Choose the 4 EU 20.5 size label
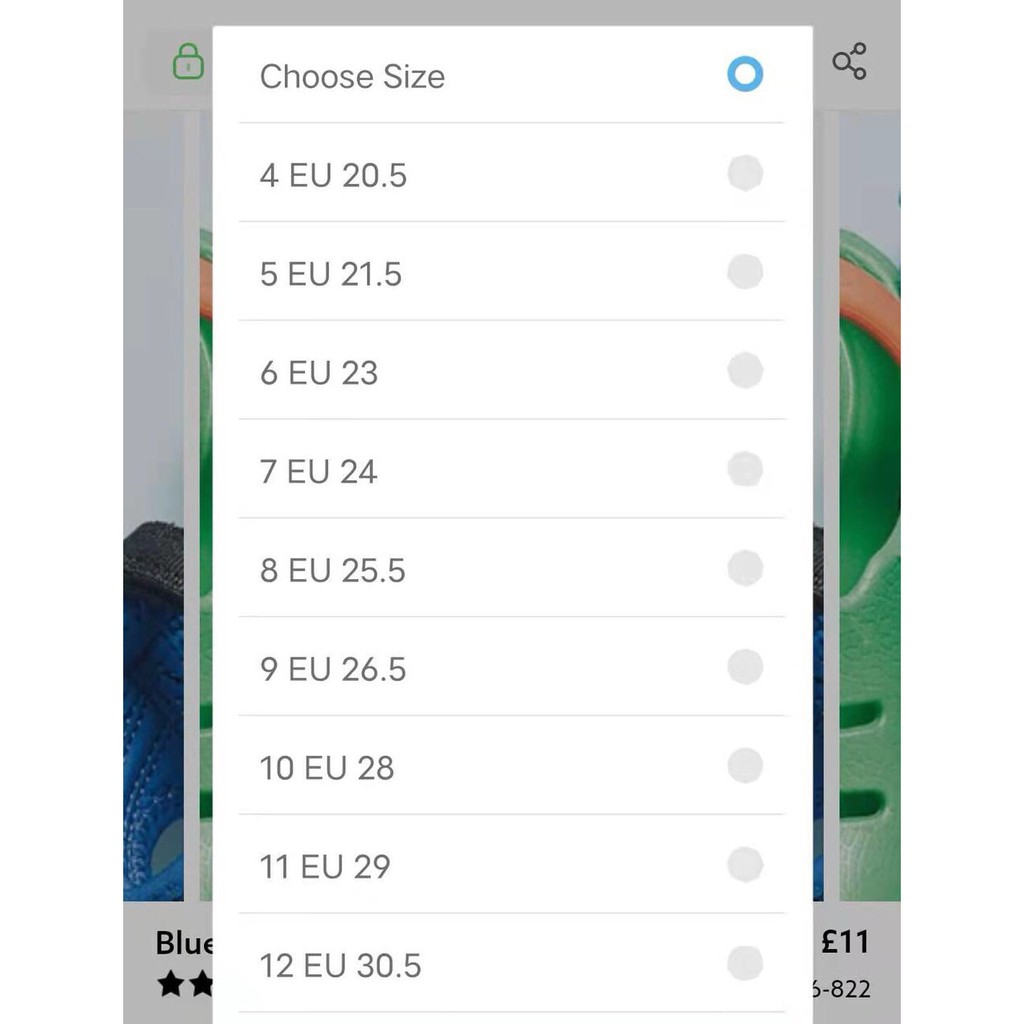This screenshot has height=1024, width=1024. [x=333, y=175]
